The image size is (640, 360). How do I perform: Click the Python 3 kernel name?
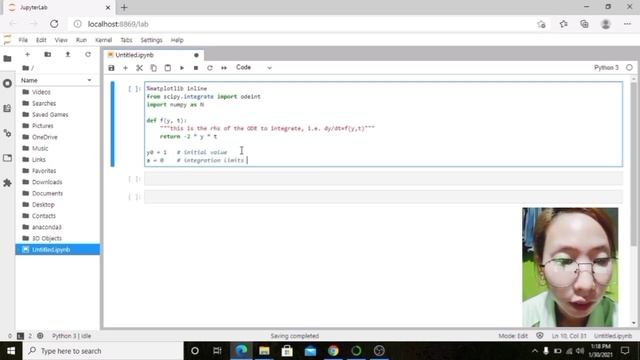pos(606,67)
